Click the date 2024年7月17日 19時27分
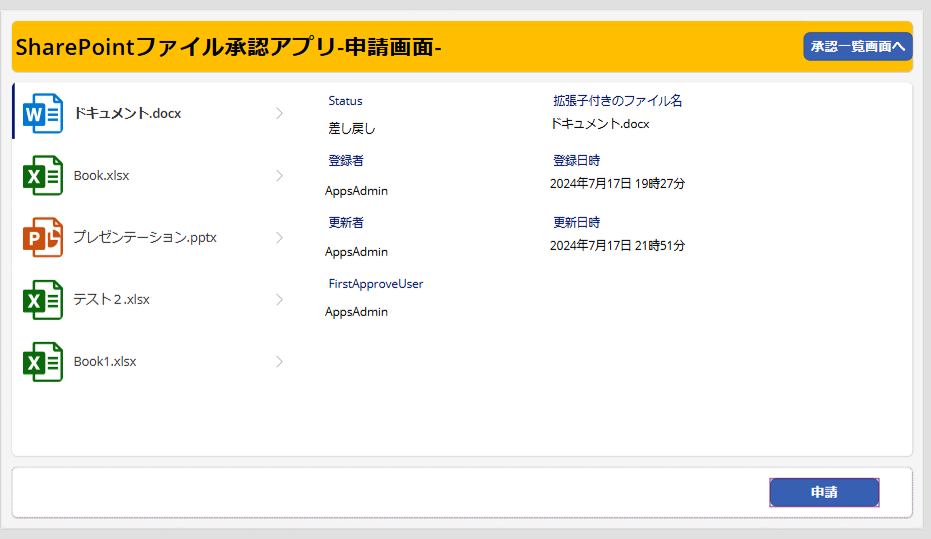931x539 pixels. [x=617, y=183]
